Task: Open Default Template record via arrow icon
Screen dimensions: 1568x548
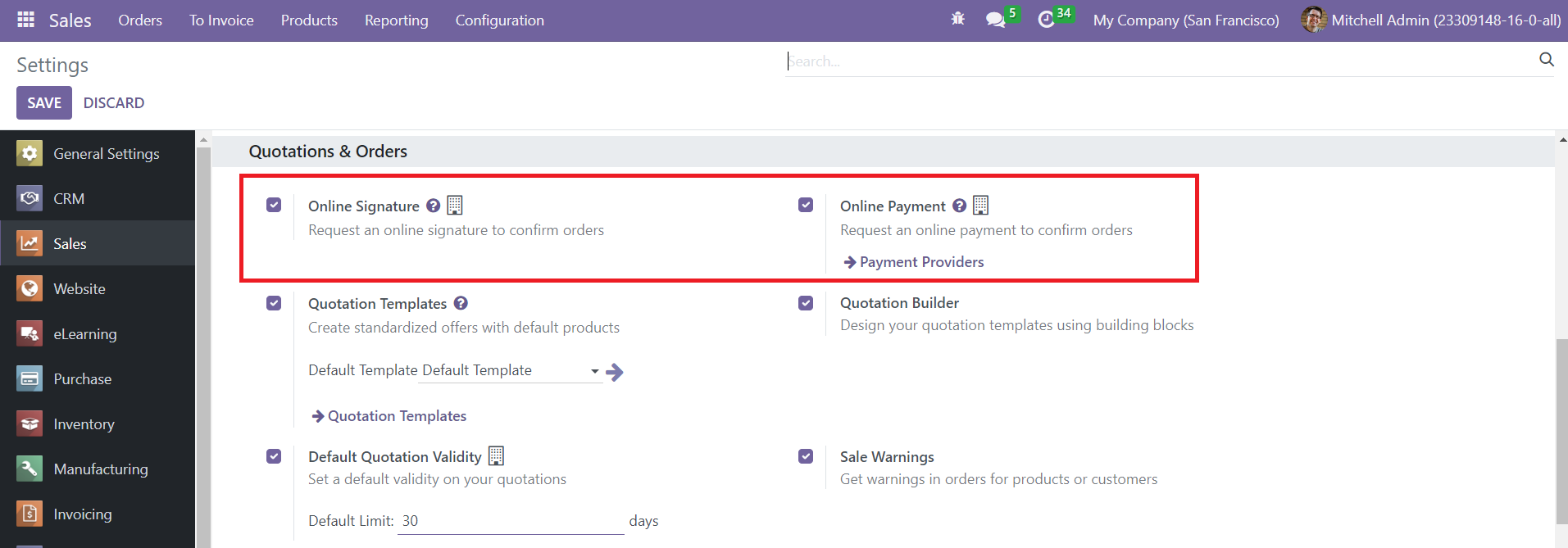Action: 615,373
